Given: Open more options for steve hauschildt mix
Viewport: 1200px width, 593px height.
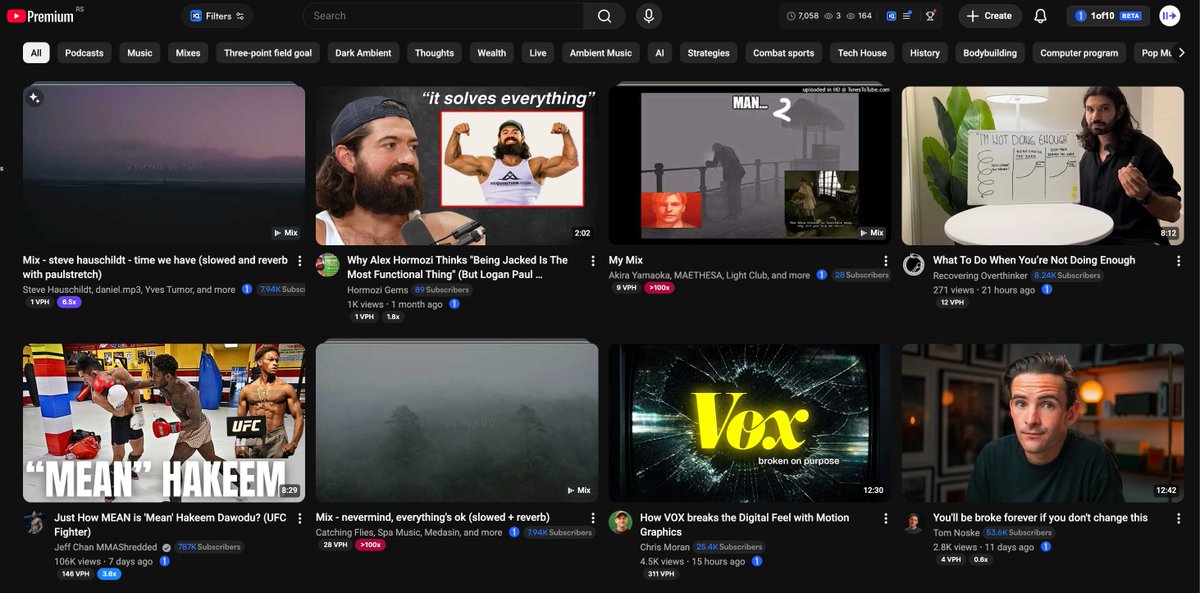Looking at the screenshot, I should (299, 261).
